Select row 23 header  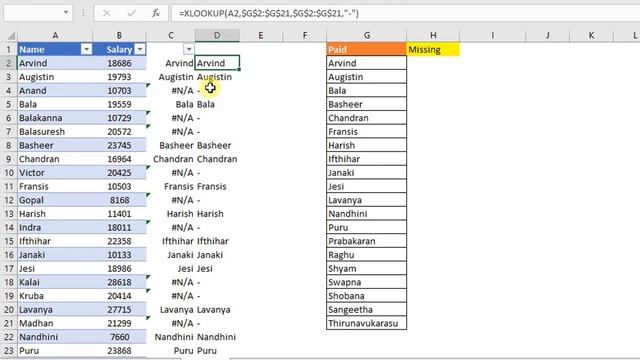click(9, 351)
